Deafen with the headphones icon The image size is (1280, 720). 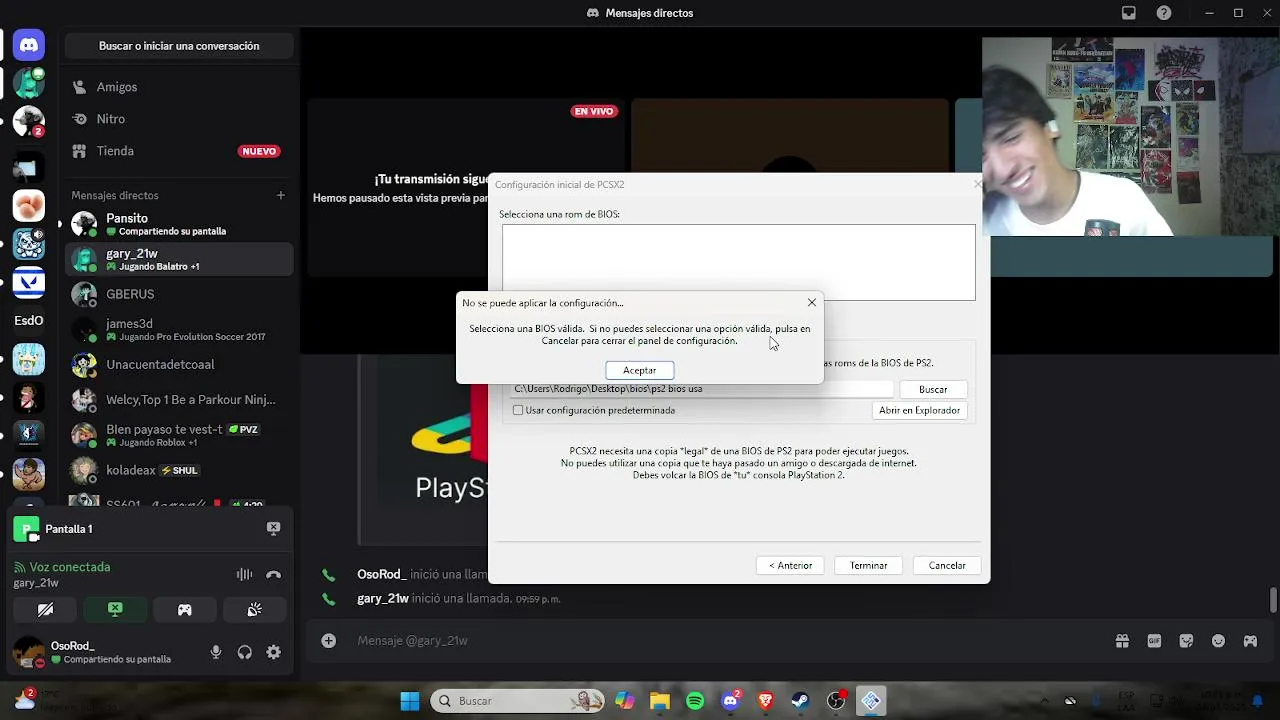(244, 652)
